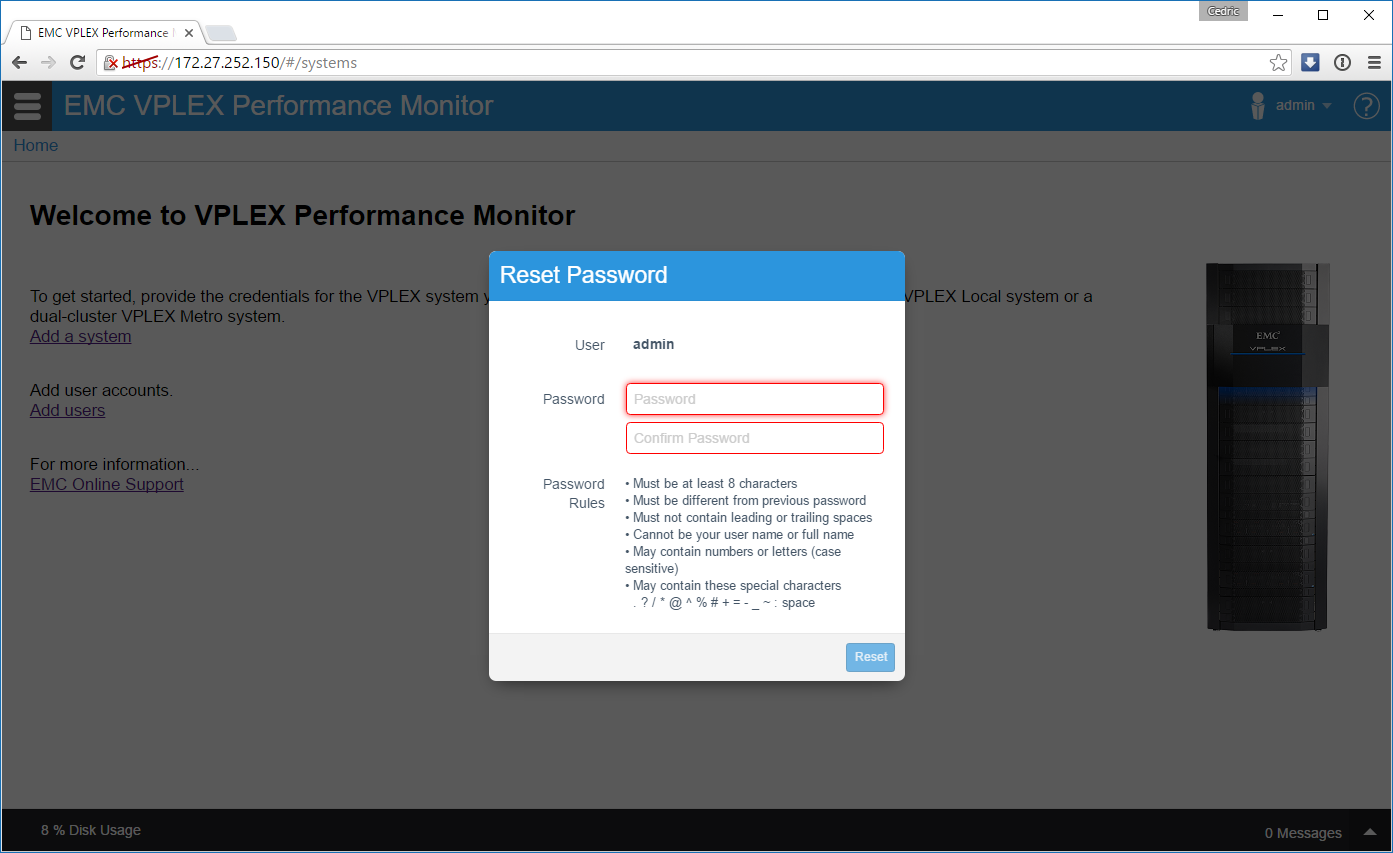Open a new browser tab

pos(220,33)
